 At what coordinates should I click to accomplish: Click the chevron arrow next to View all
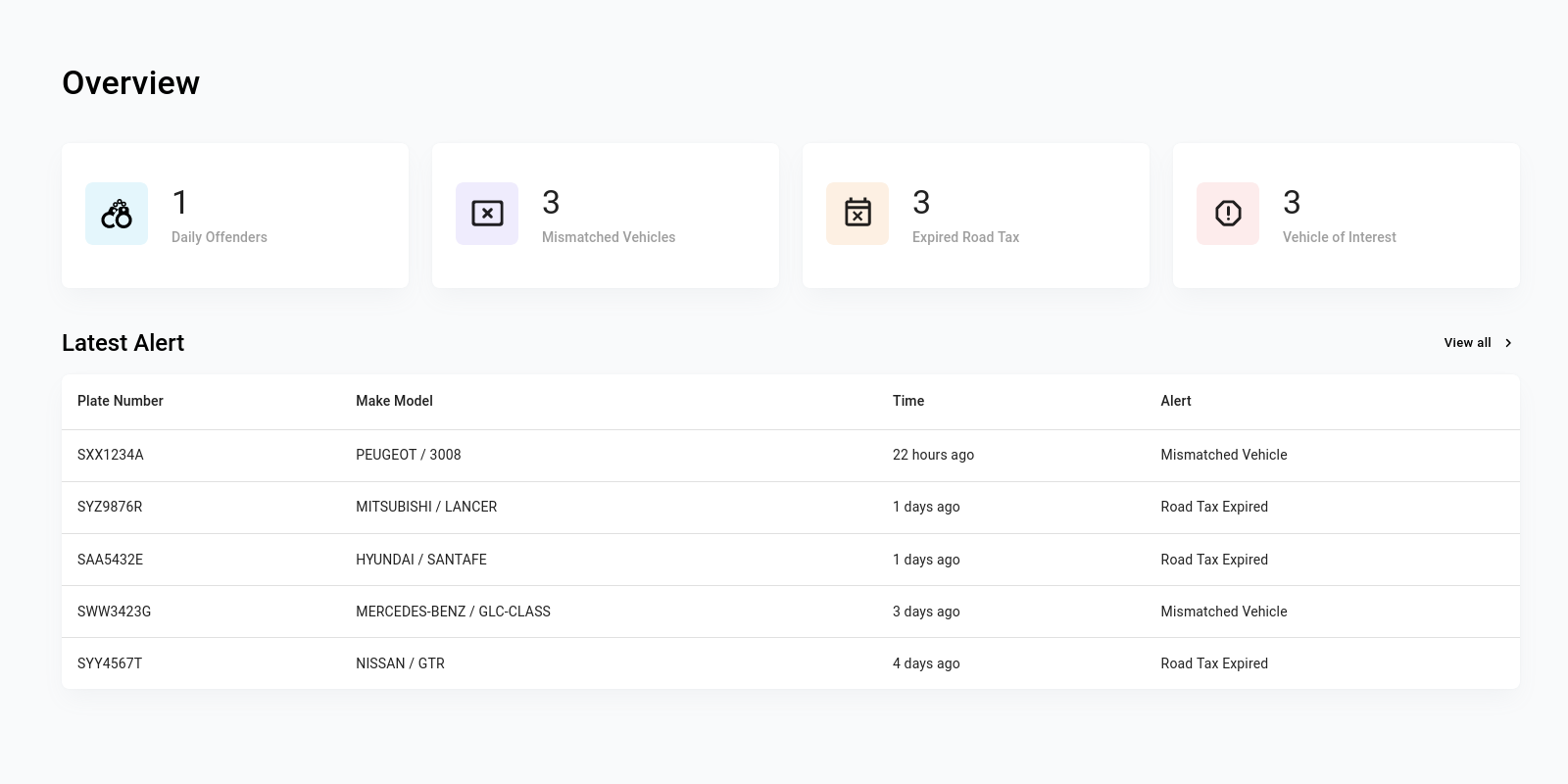click(1508, 343)
